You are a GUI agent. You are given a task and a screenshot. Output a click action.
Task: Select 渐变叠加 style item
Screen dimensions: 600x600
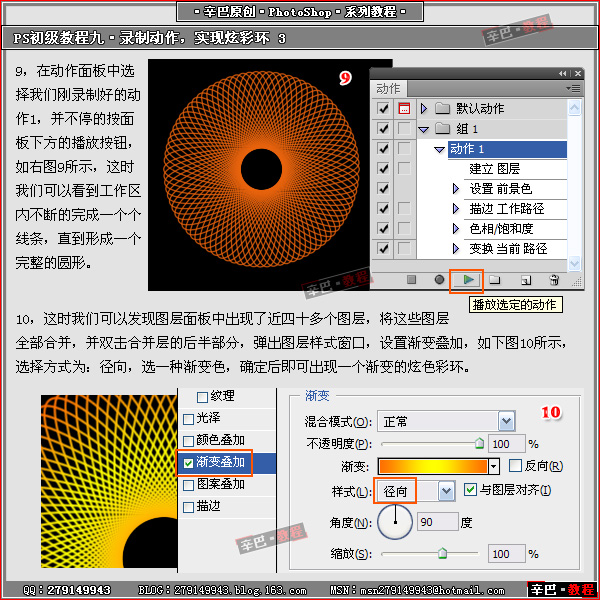coord(220,462)
